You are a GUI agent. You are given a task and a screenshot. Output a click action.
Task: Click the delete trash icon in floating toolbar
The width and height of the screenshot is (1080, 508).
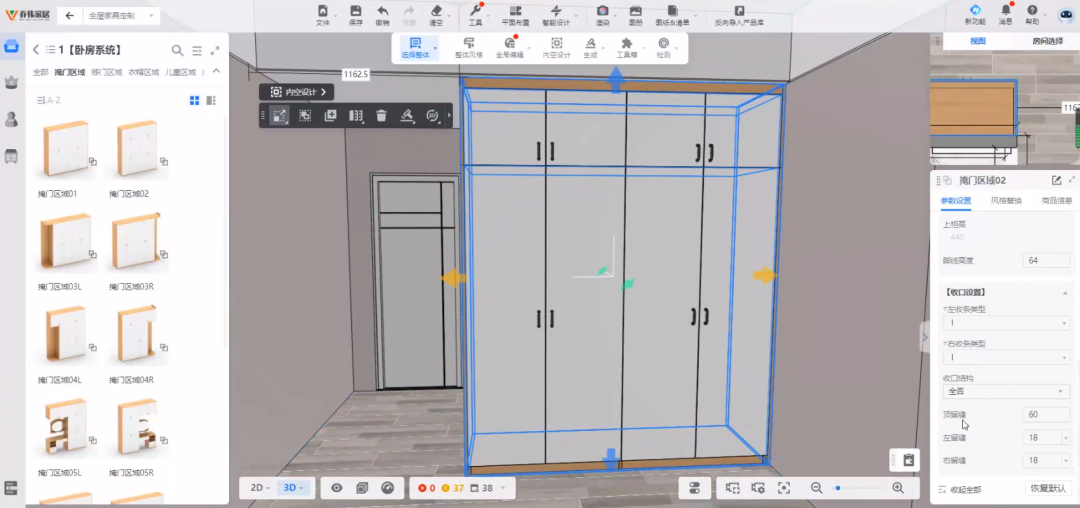tap(381, 116)
